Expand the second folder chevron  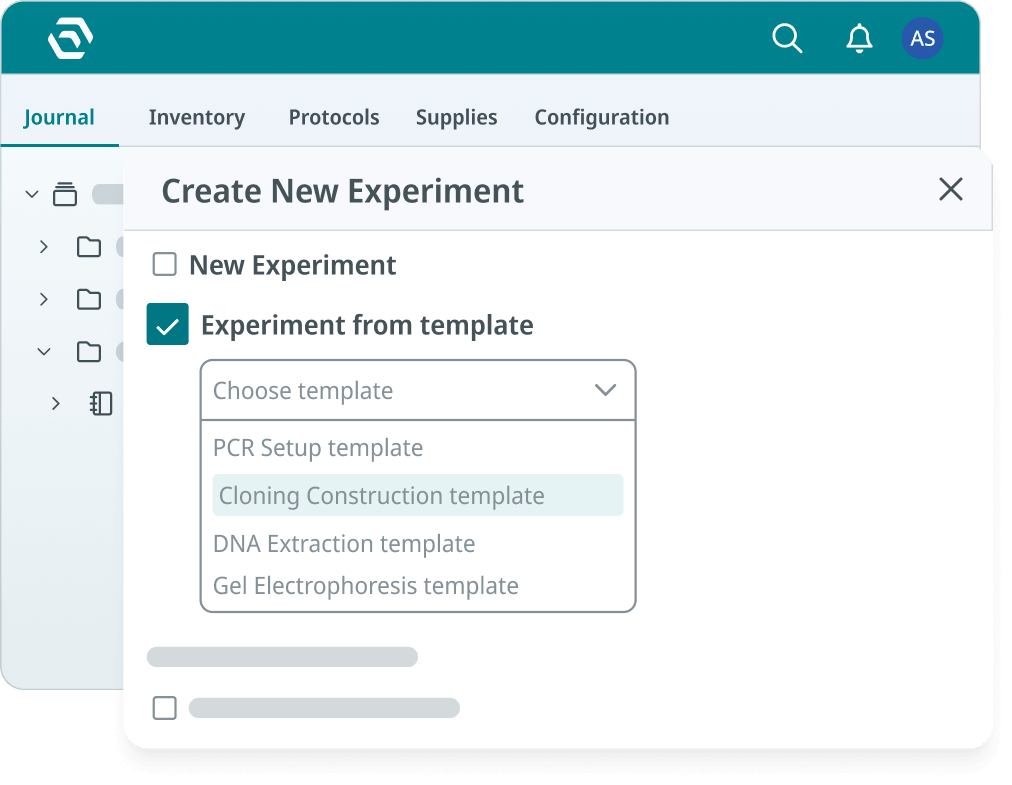coord(44,299)
